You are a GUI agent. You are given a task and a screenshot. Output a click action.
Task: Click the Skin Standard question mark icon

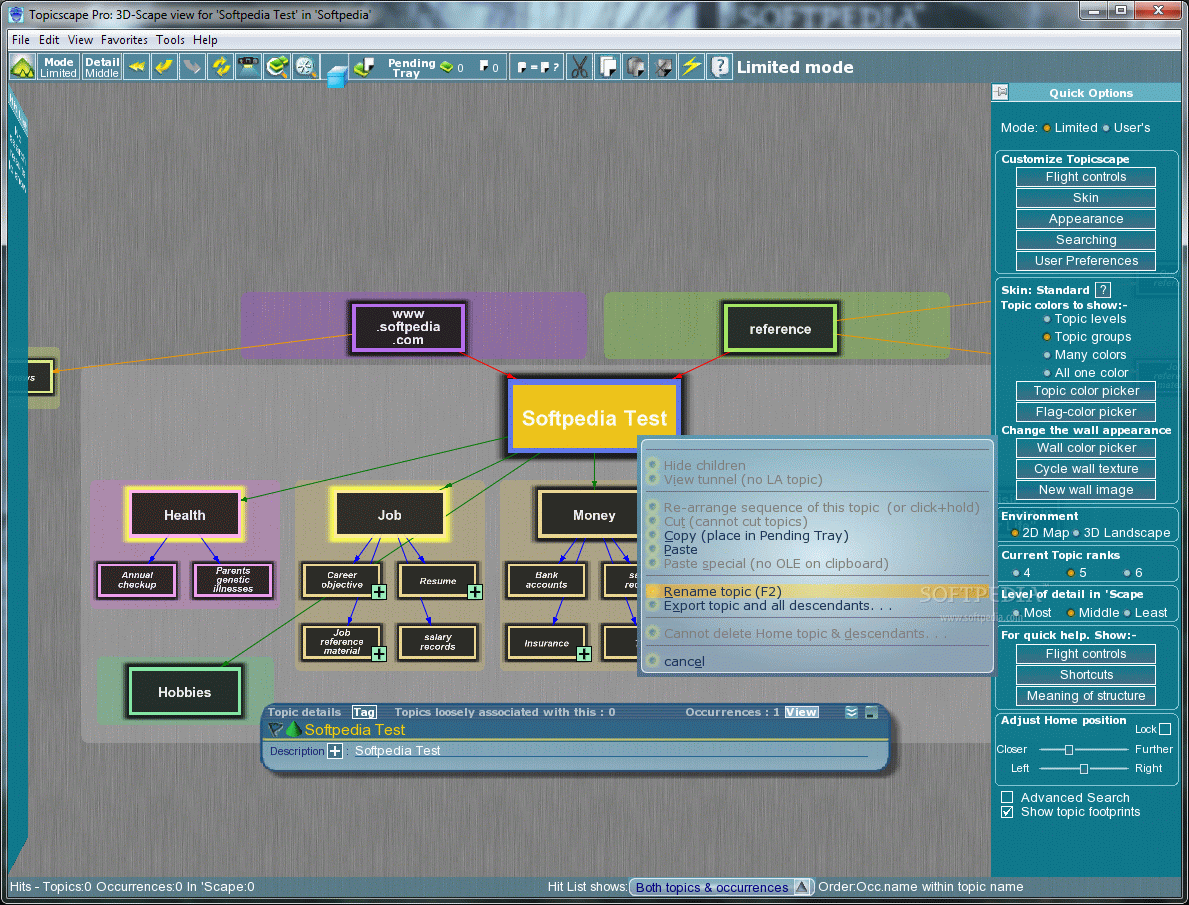[x=1103, y=290]
